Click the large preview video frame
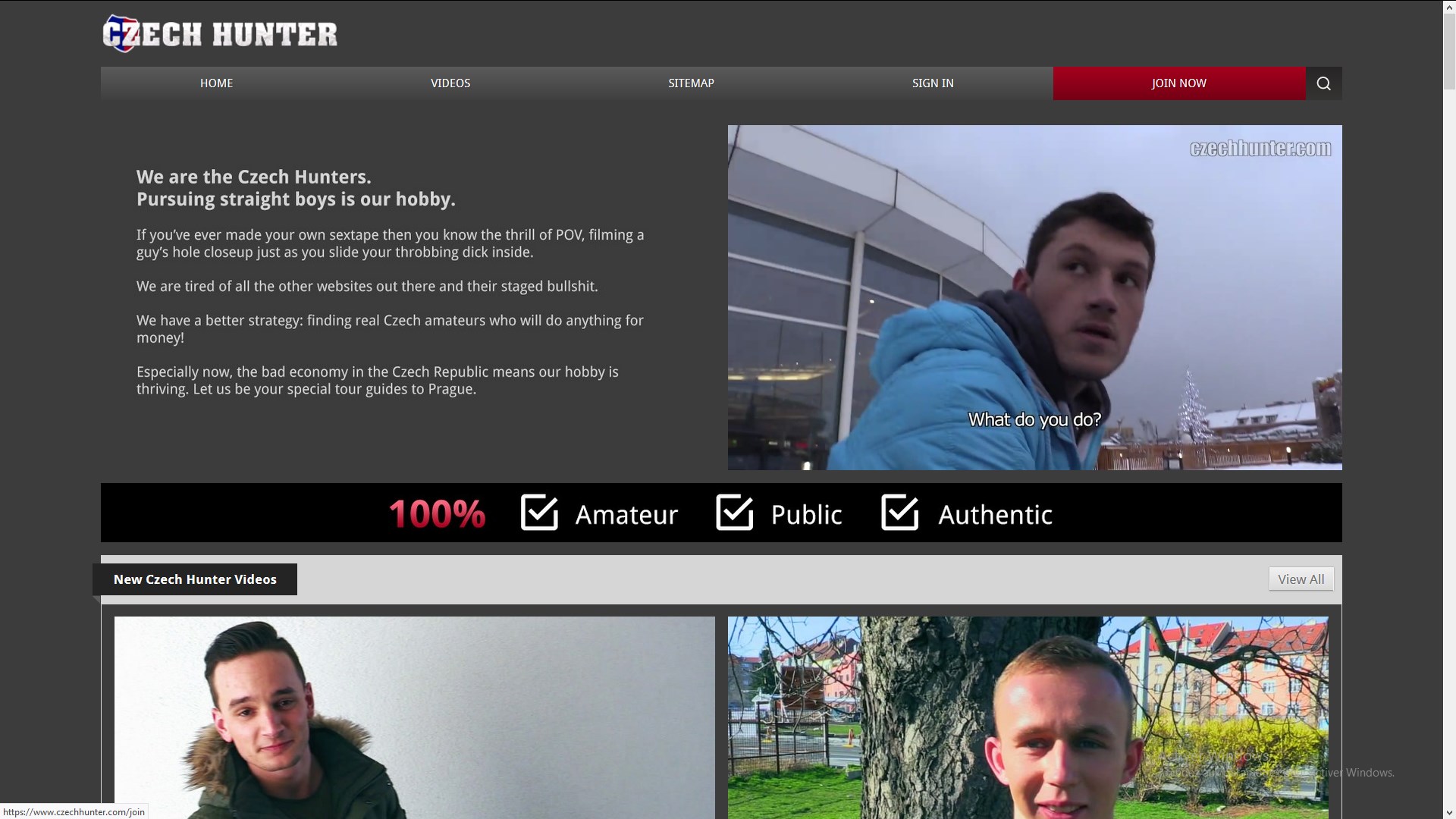 (1034, 297)
